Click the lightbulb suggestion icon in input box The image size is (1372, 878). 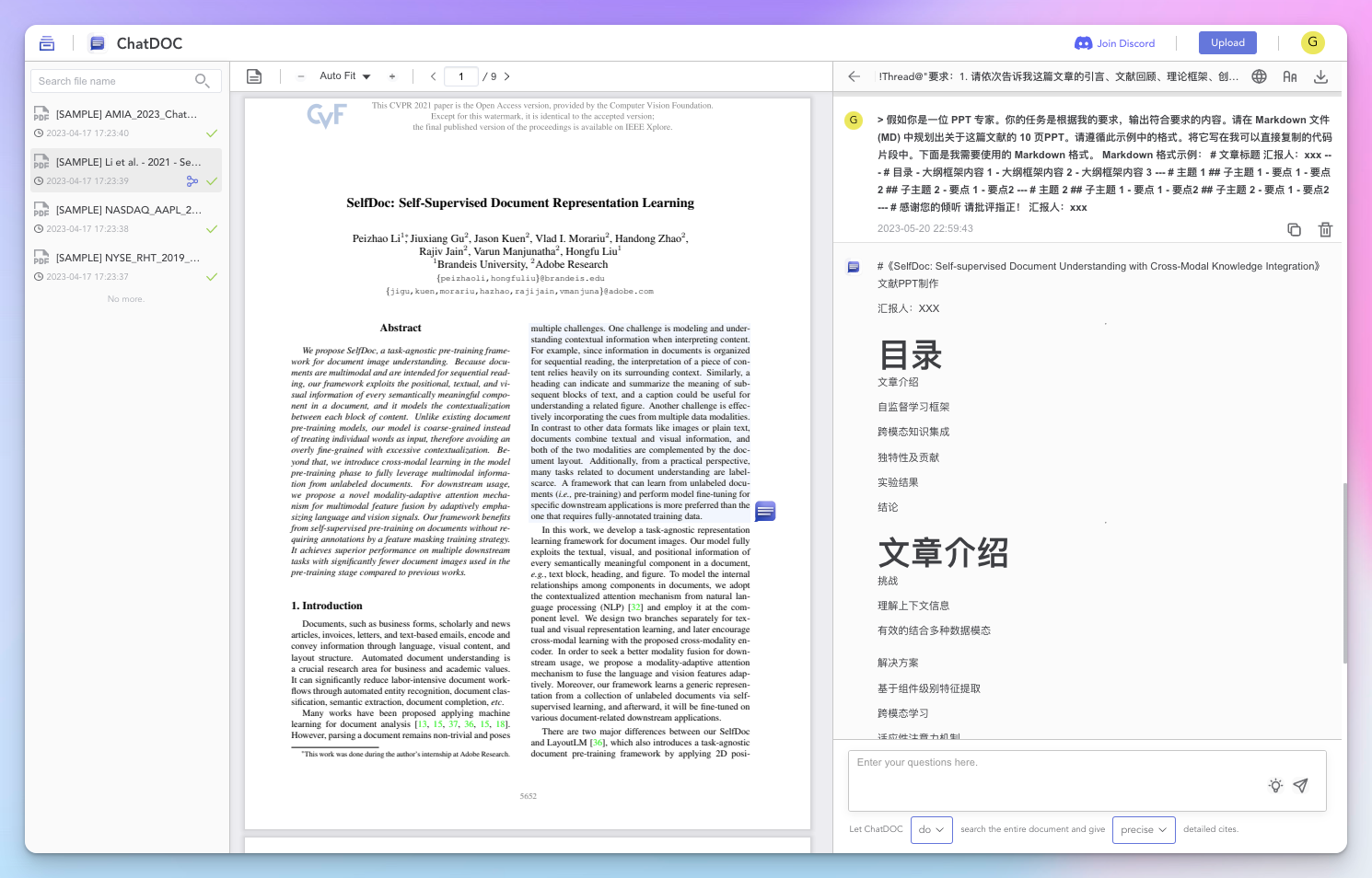(1275, 786)
